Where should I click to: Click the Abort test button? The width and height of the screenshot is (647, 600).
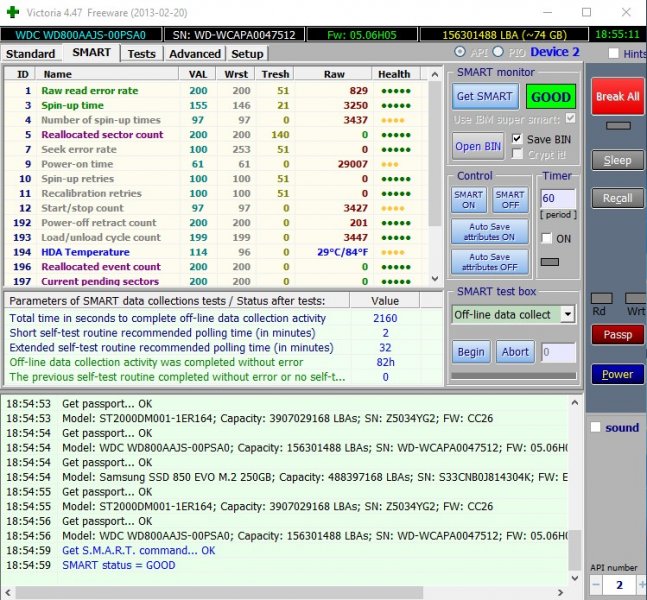515,352
